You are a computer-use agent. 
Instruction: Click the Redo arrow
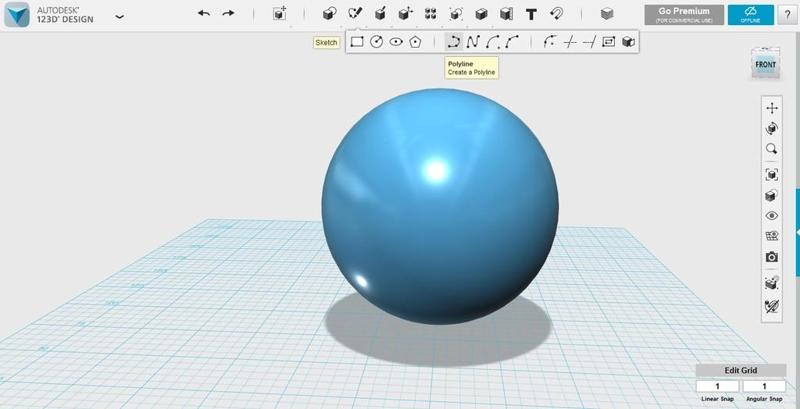[x=228, y=14]
